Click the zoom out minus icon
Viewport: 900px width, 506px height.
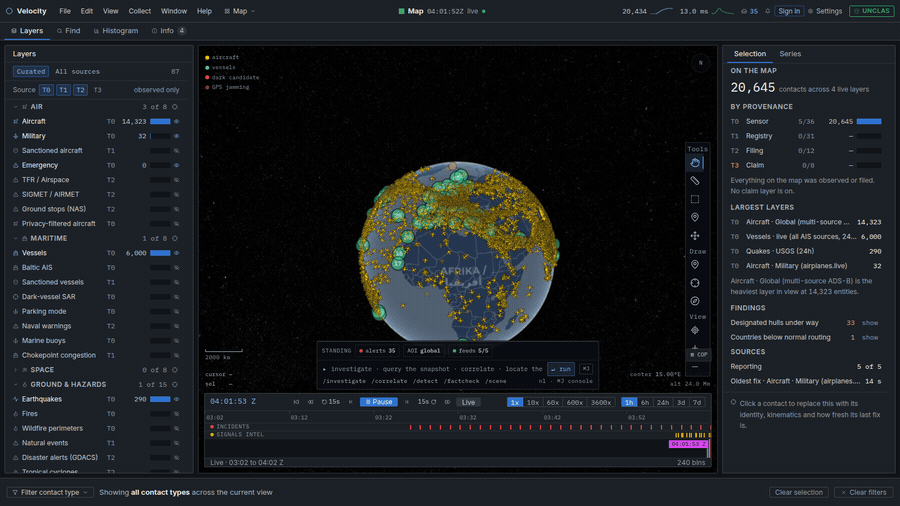(695, 367)
